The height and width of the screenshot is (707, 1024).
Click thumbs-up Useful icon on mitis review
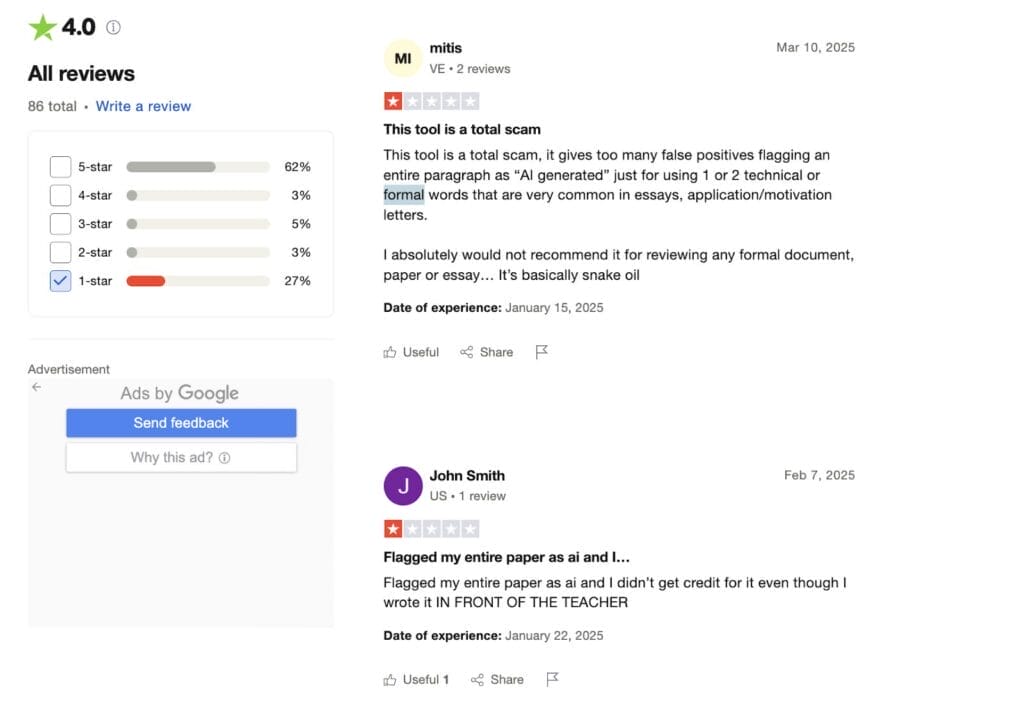(390, 352)
